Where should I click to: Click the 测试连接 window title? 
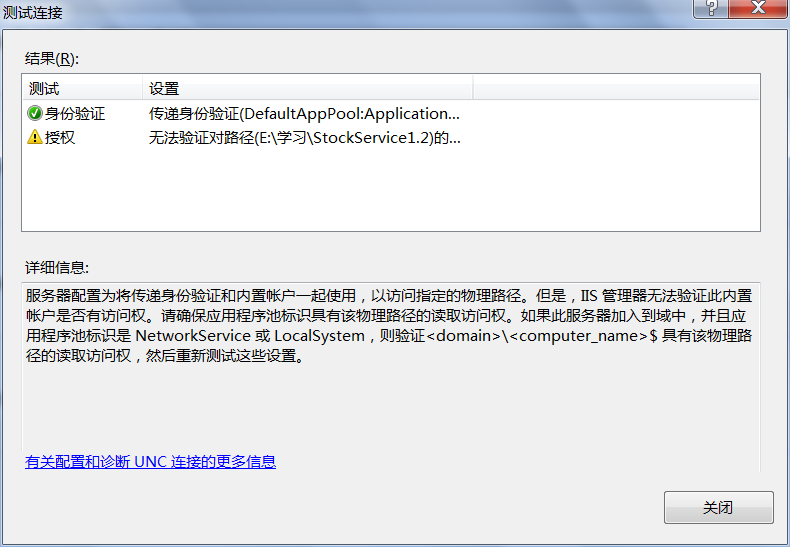pyautogui.click(x=33, y=12)
